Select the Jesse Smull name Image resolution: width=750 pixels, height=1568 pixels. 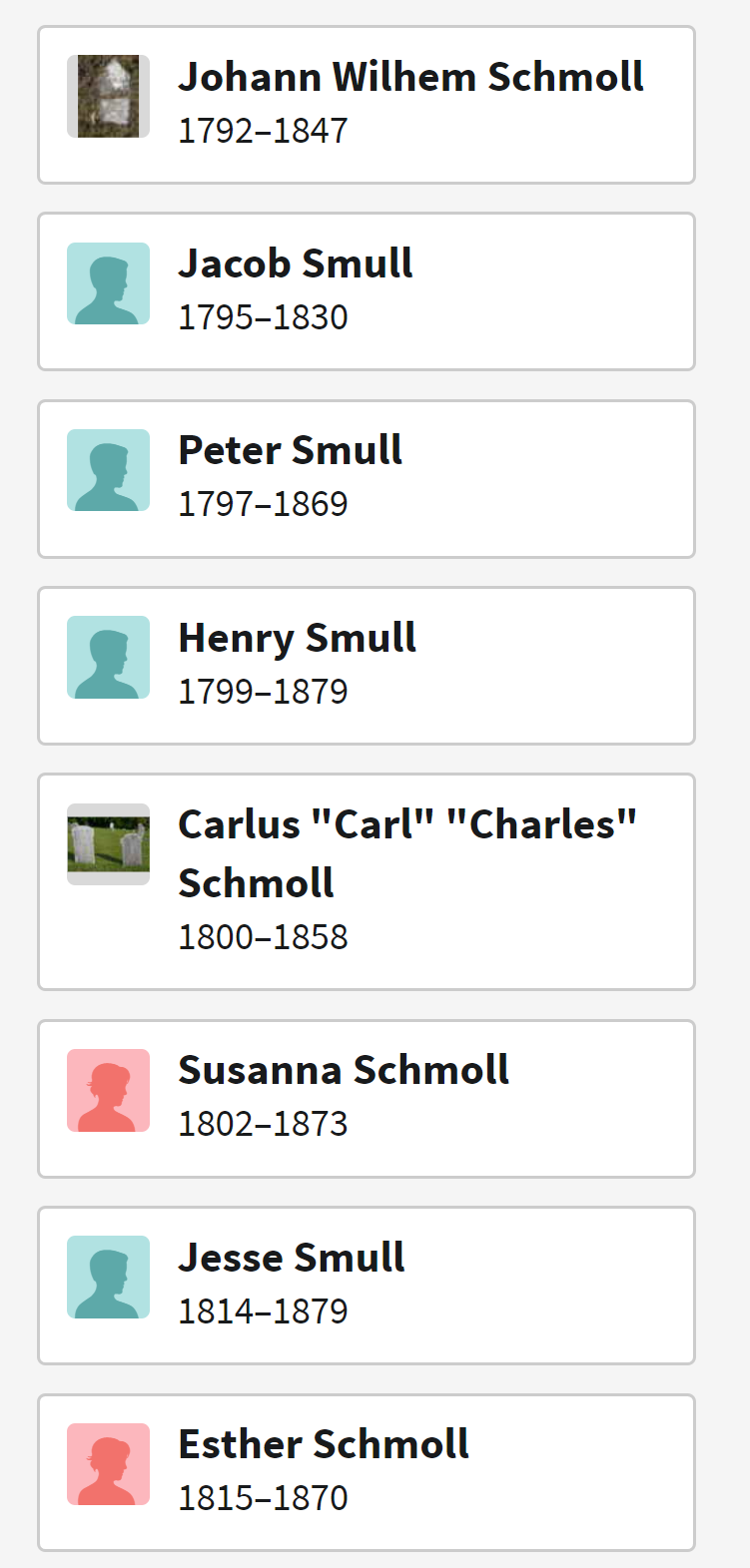pos(291,1258)
